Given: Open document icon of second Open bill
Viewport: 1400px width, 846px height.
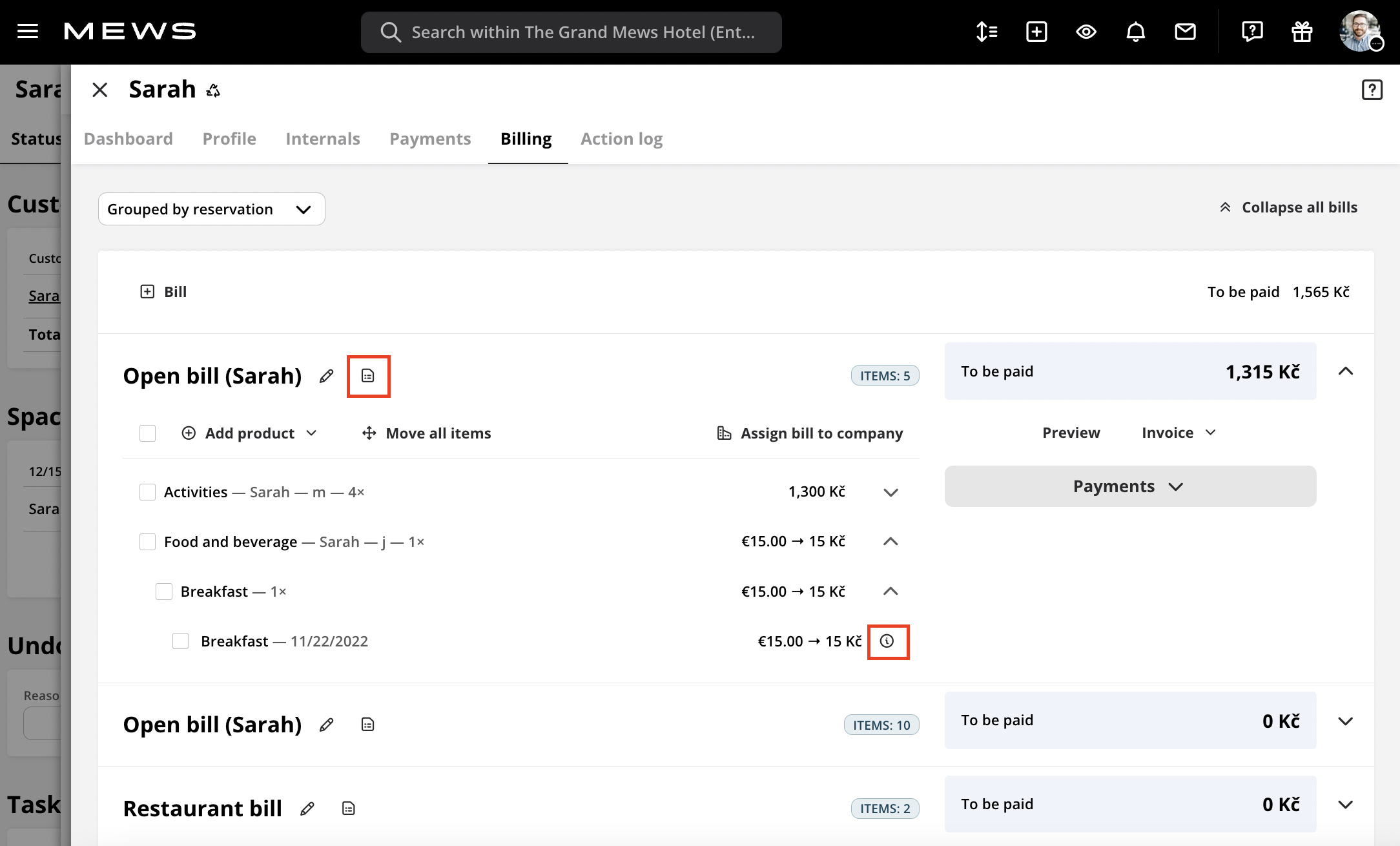Looking at the screenshot, I should tap(368, 725).
